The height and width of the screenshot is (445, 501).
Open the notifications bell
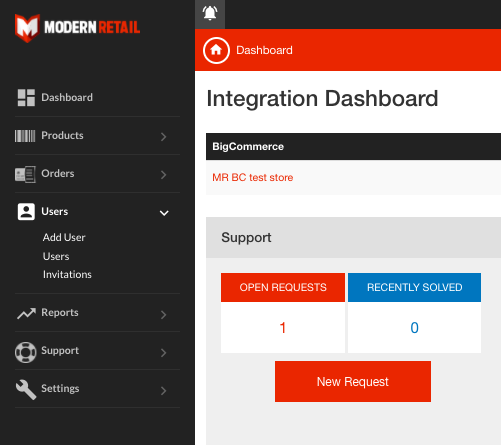(x=210, y=13)
